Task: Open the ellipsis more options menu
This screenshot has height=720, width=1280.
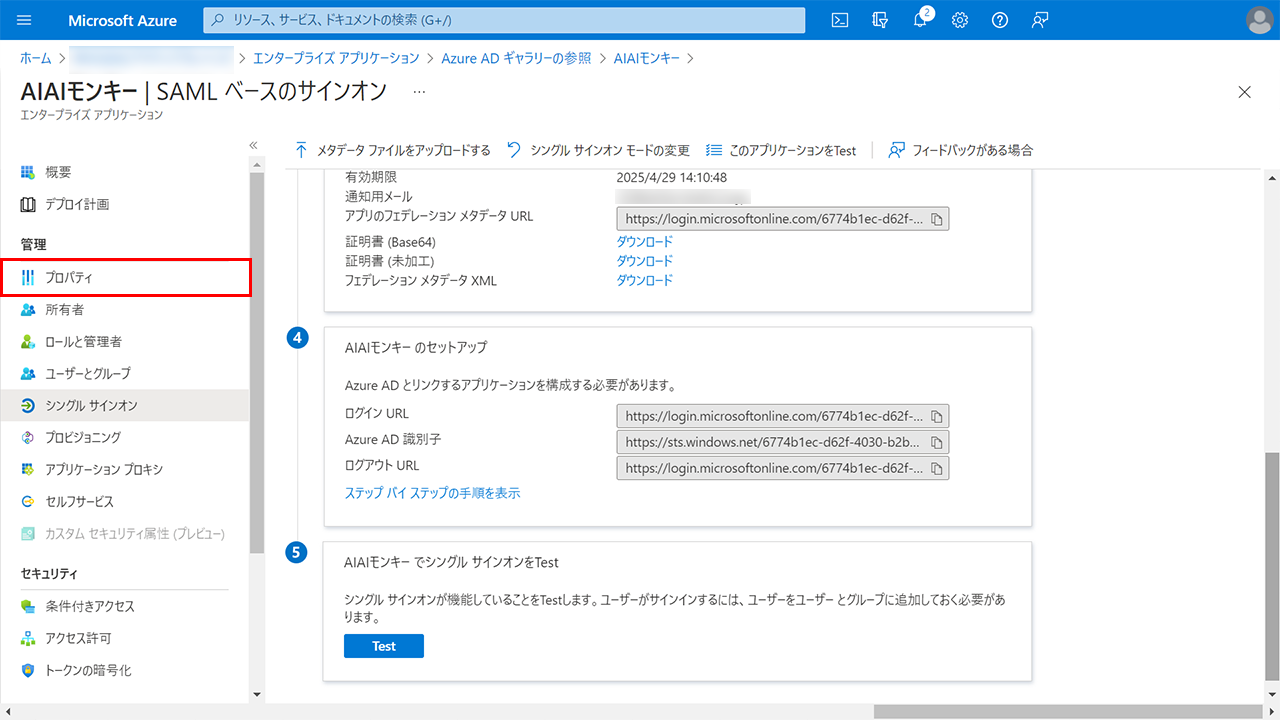Action: tap(419, 91)
